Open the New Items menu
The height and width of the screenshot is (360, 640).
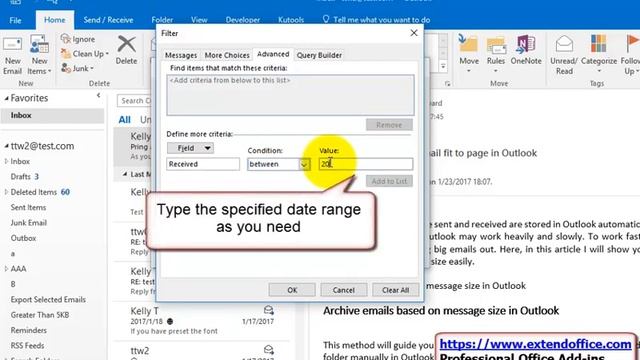click(x=39, y=56)
